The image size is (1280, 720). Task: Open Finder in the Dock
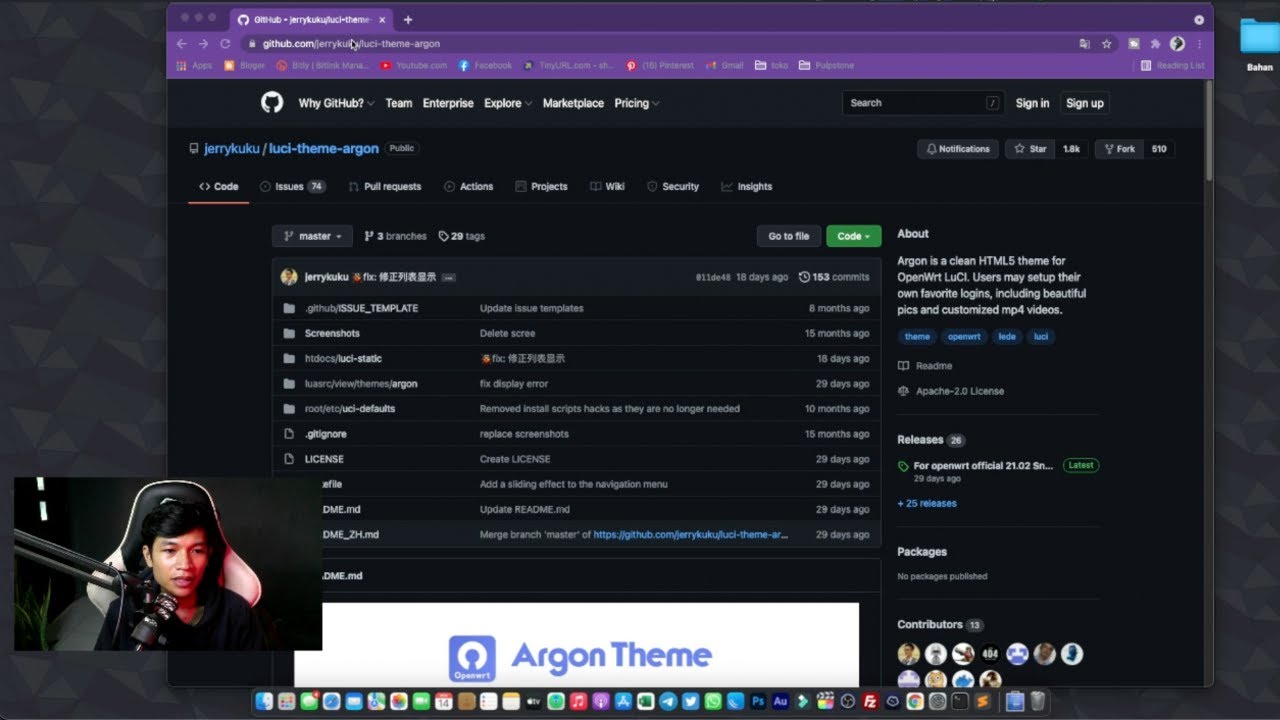[264, 702]
